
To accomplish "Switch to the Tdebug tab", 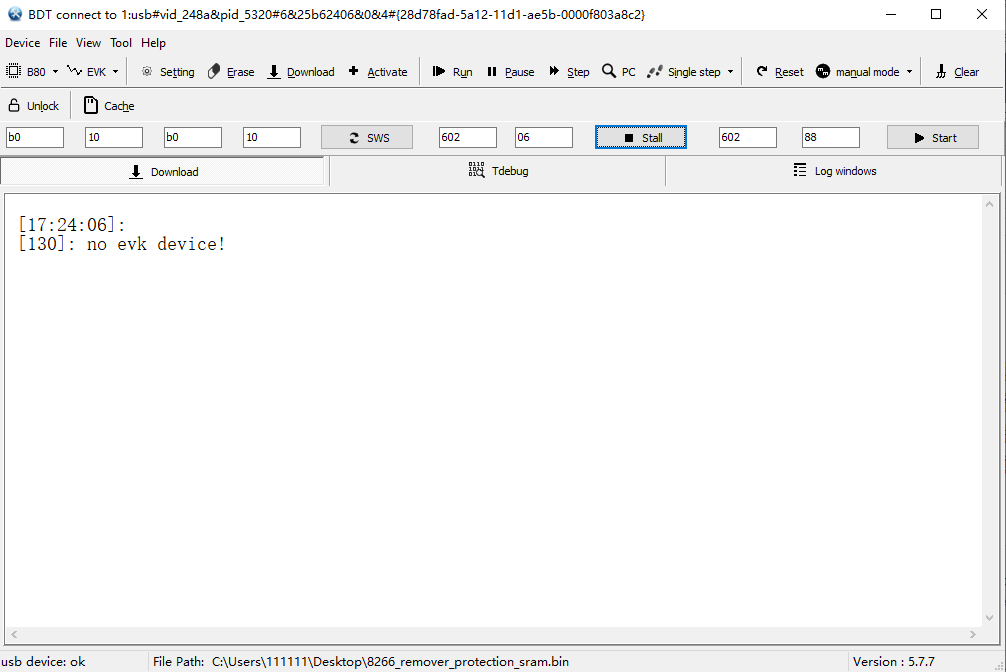I will point(498,171).
